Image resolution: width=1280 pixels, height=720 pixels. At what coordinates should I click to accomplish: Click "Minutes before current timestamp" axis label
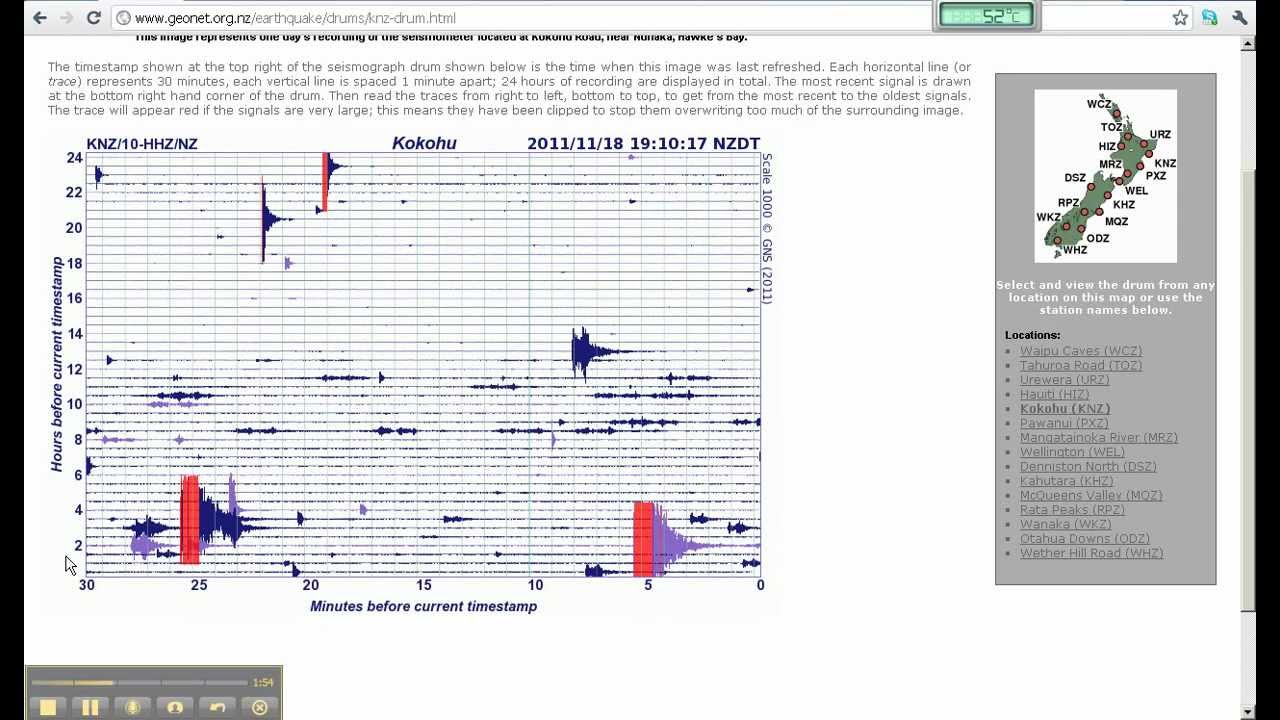[x=423, y=606]
